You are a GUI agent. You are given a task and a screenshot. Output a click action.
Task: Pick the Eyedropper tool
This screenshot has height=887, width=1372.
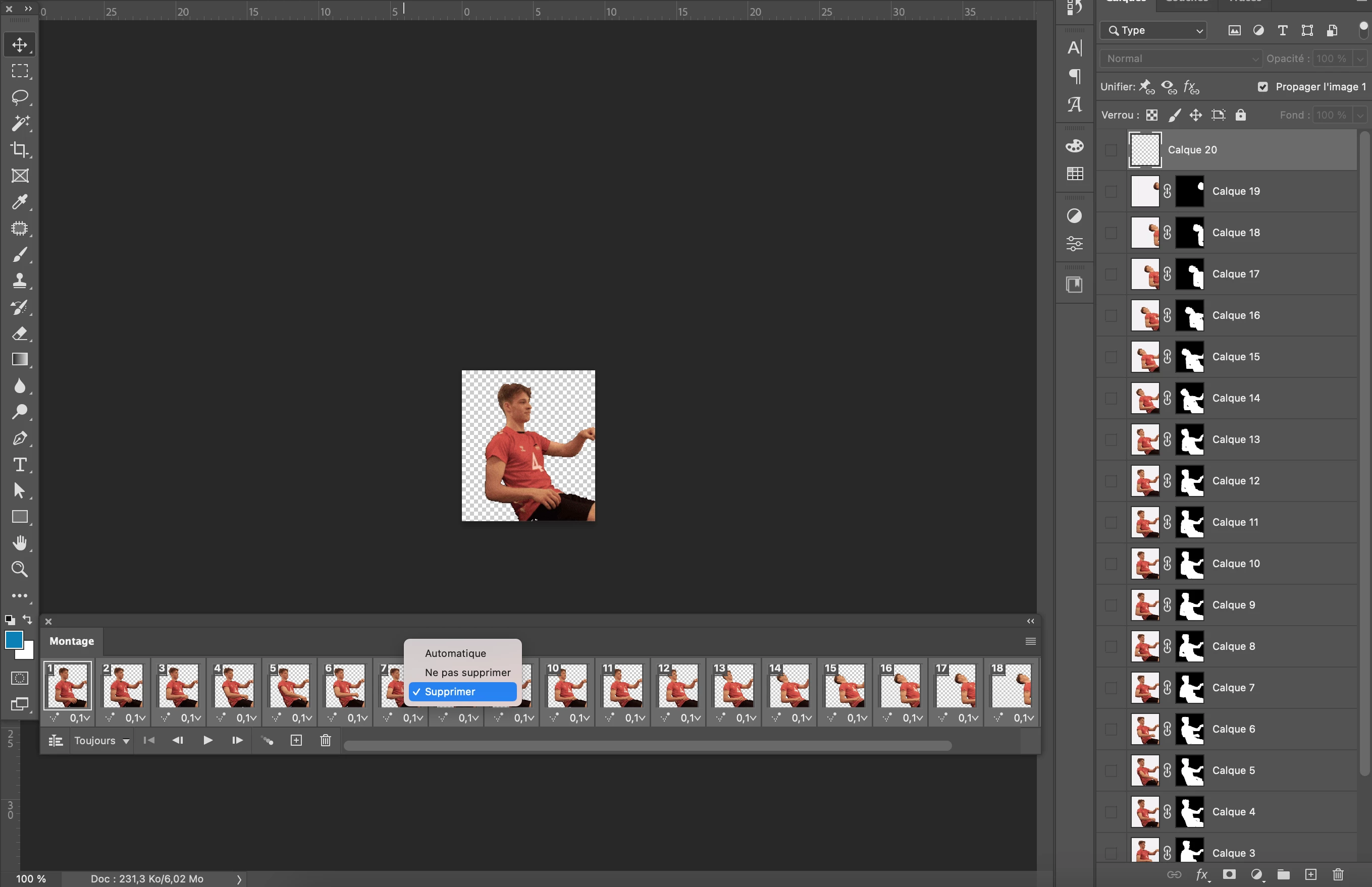[20, 202]
